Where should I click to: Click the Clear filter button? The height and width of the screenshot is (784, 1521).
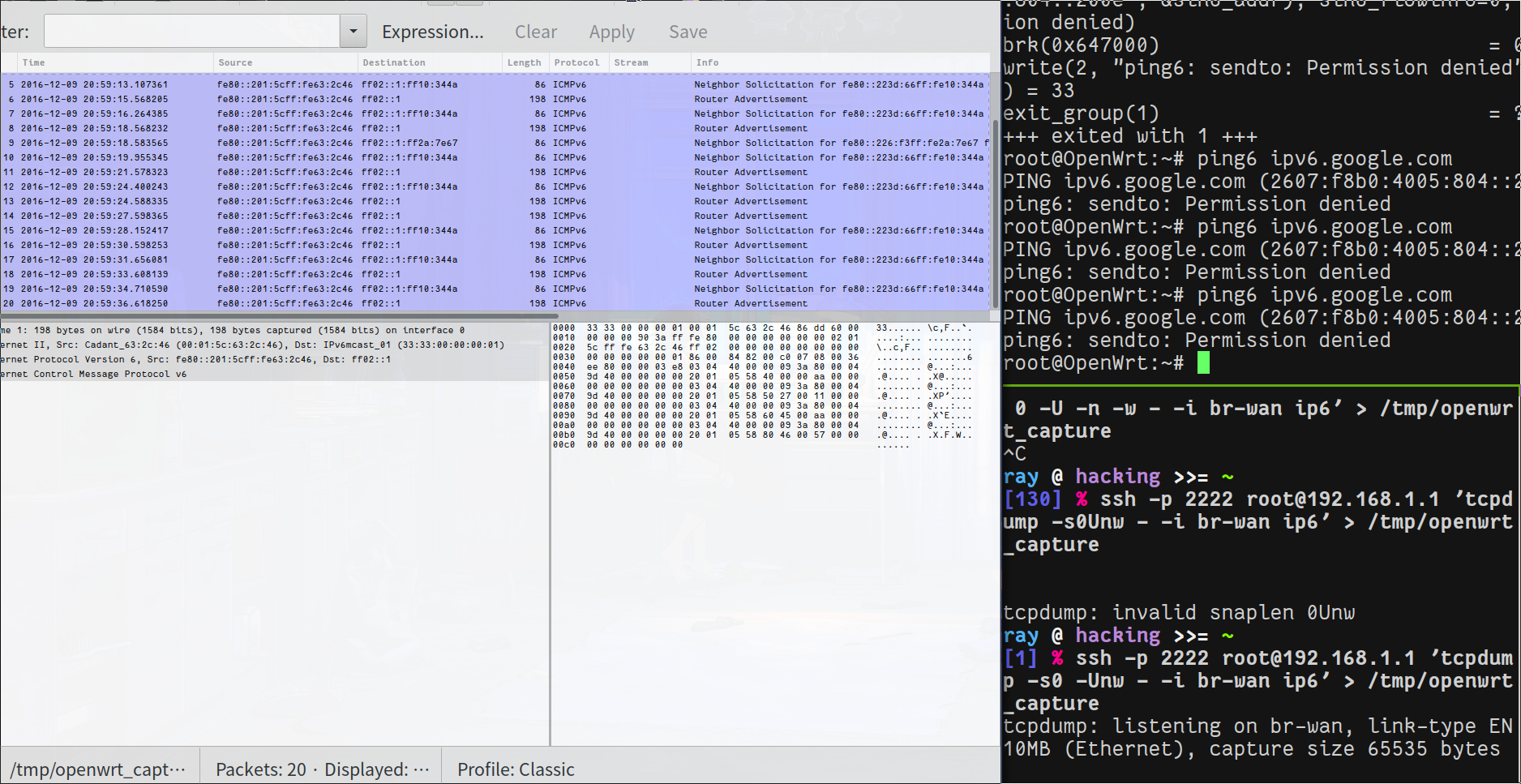click(x=536, y=32)
